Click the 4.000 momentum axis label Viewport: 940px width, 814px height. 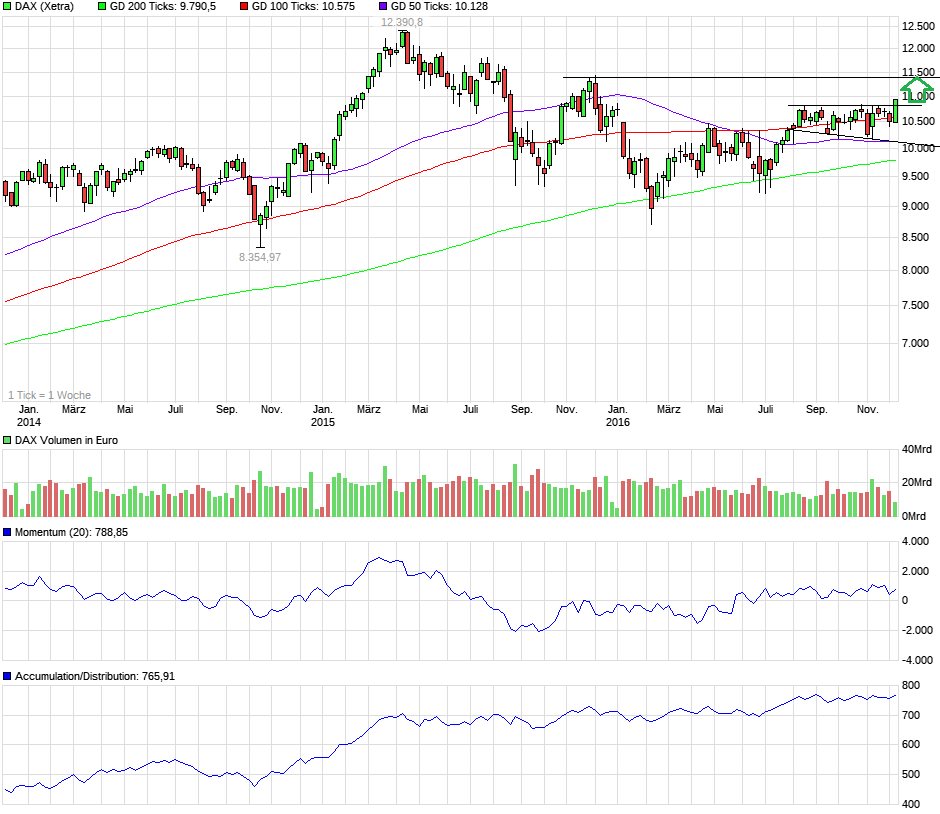pyautogui.click(x=915, y=541)
